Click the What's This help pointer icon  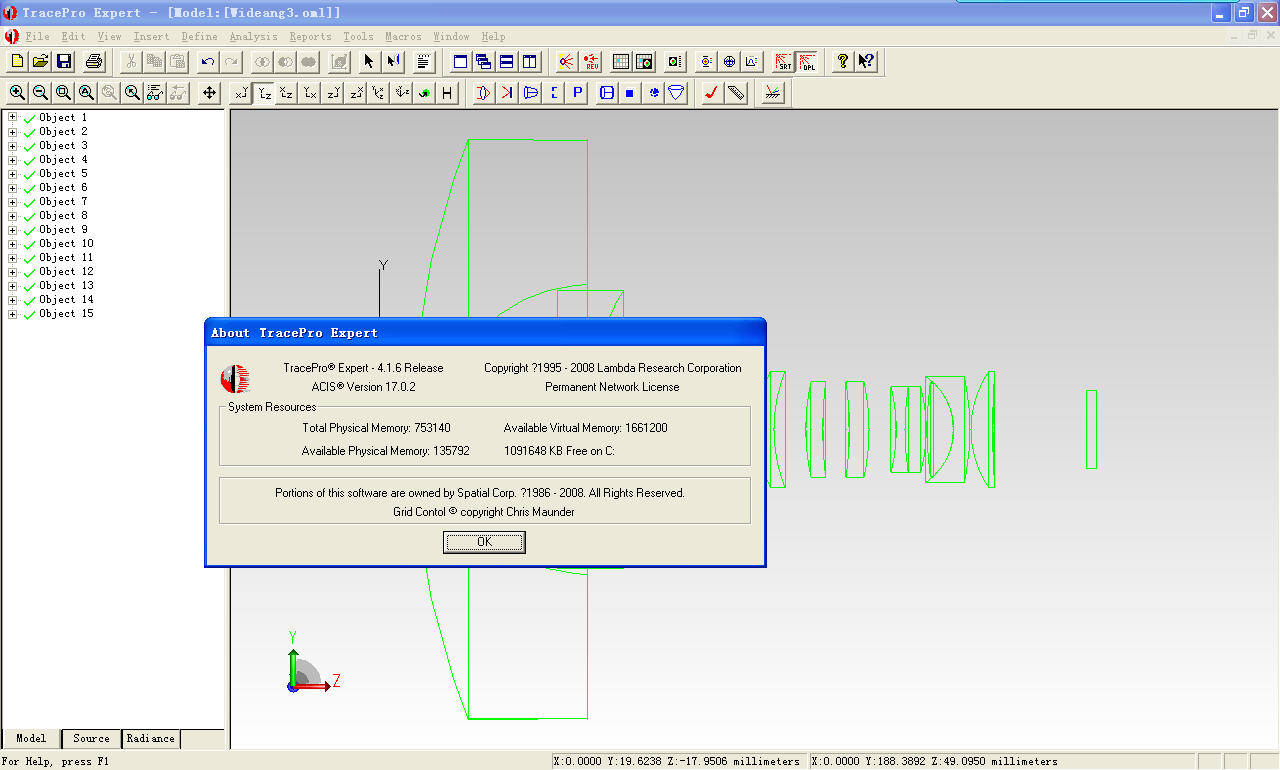click(x=866, y=61)
